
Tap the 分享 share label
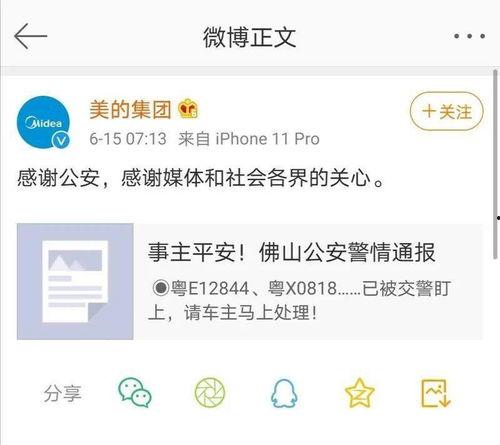(x=62, y=393)
